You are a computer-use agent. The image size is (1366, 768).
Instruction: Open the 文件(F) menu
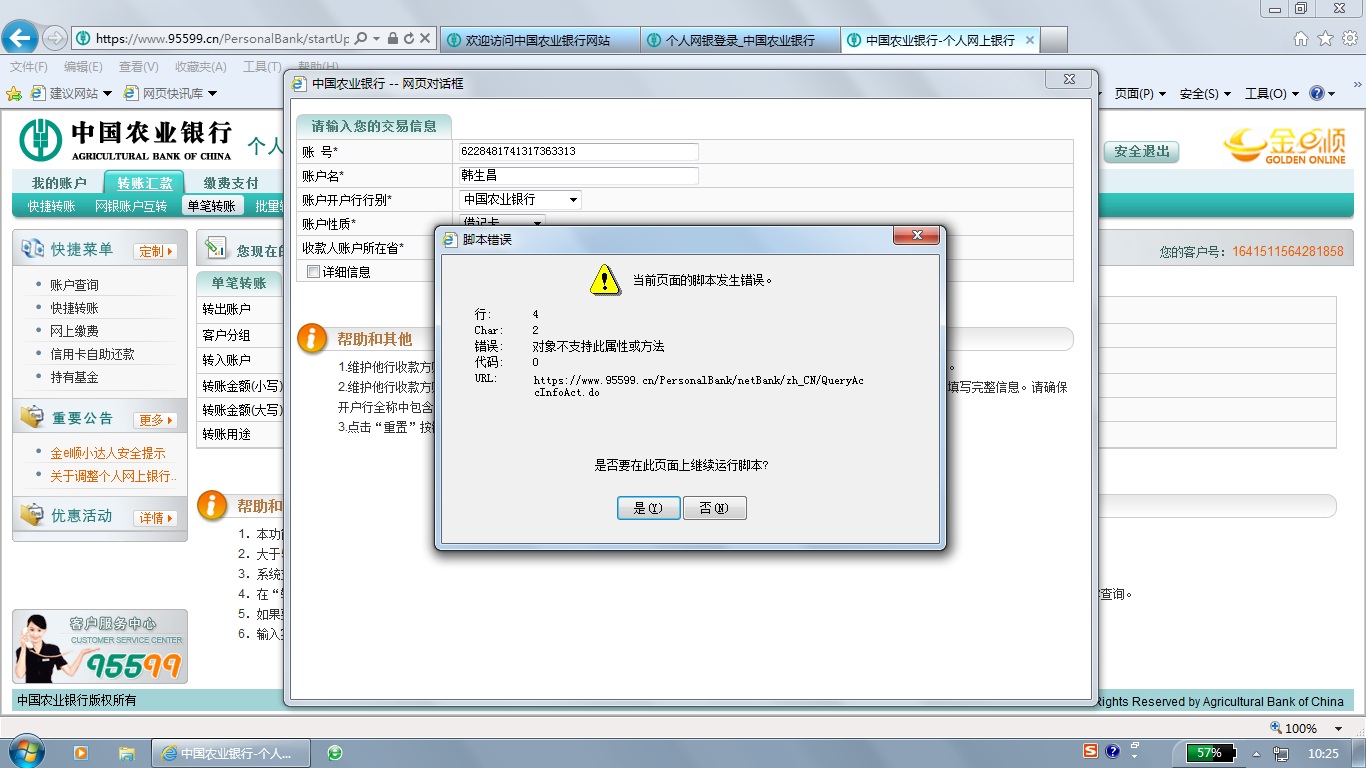coord(29,67)
